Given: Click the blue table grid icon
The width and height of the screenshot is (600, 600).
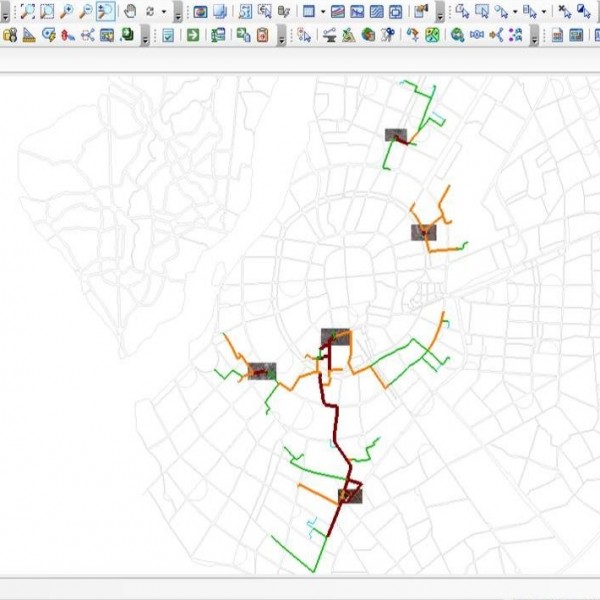Looking at the screenshot, I should 309,12.
